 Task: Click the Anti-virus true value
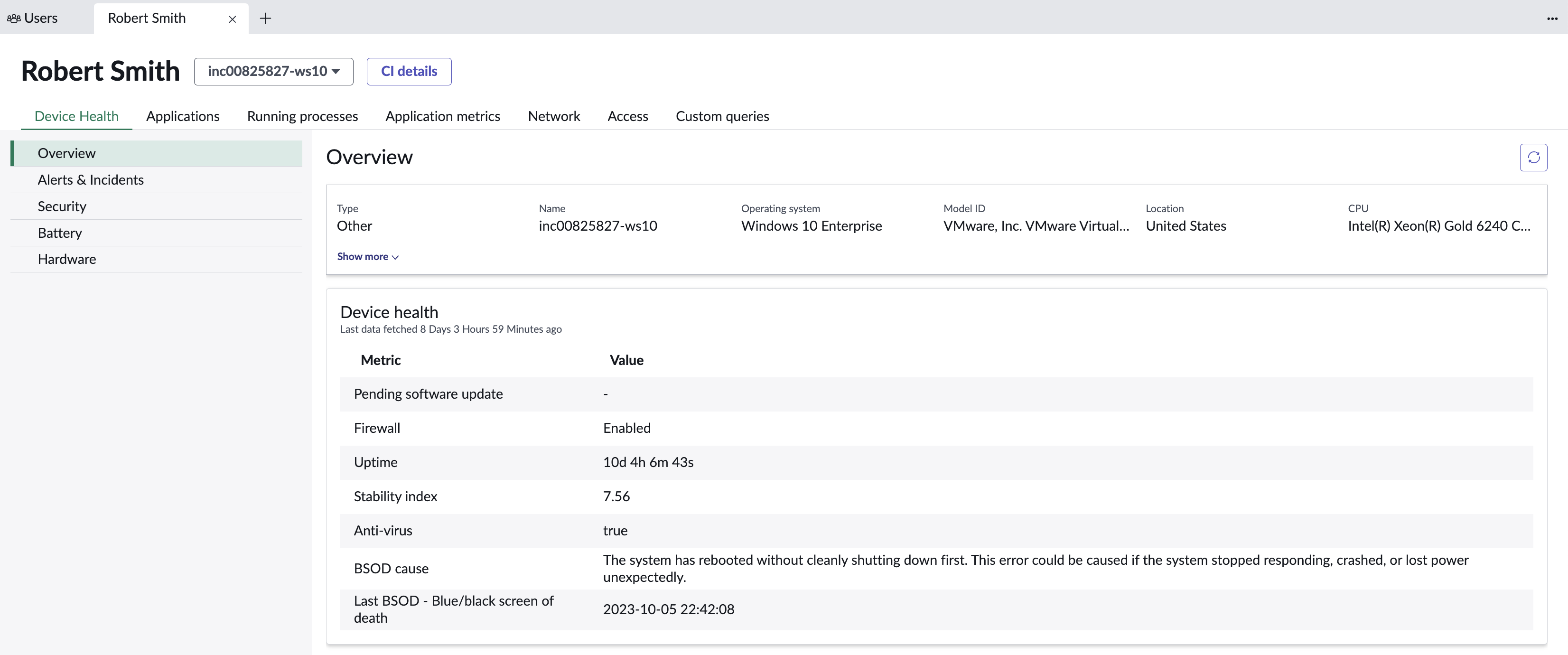coord(615,530)
